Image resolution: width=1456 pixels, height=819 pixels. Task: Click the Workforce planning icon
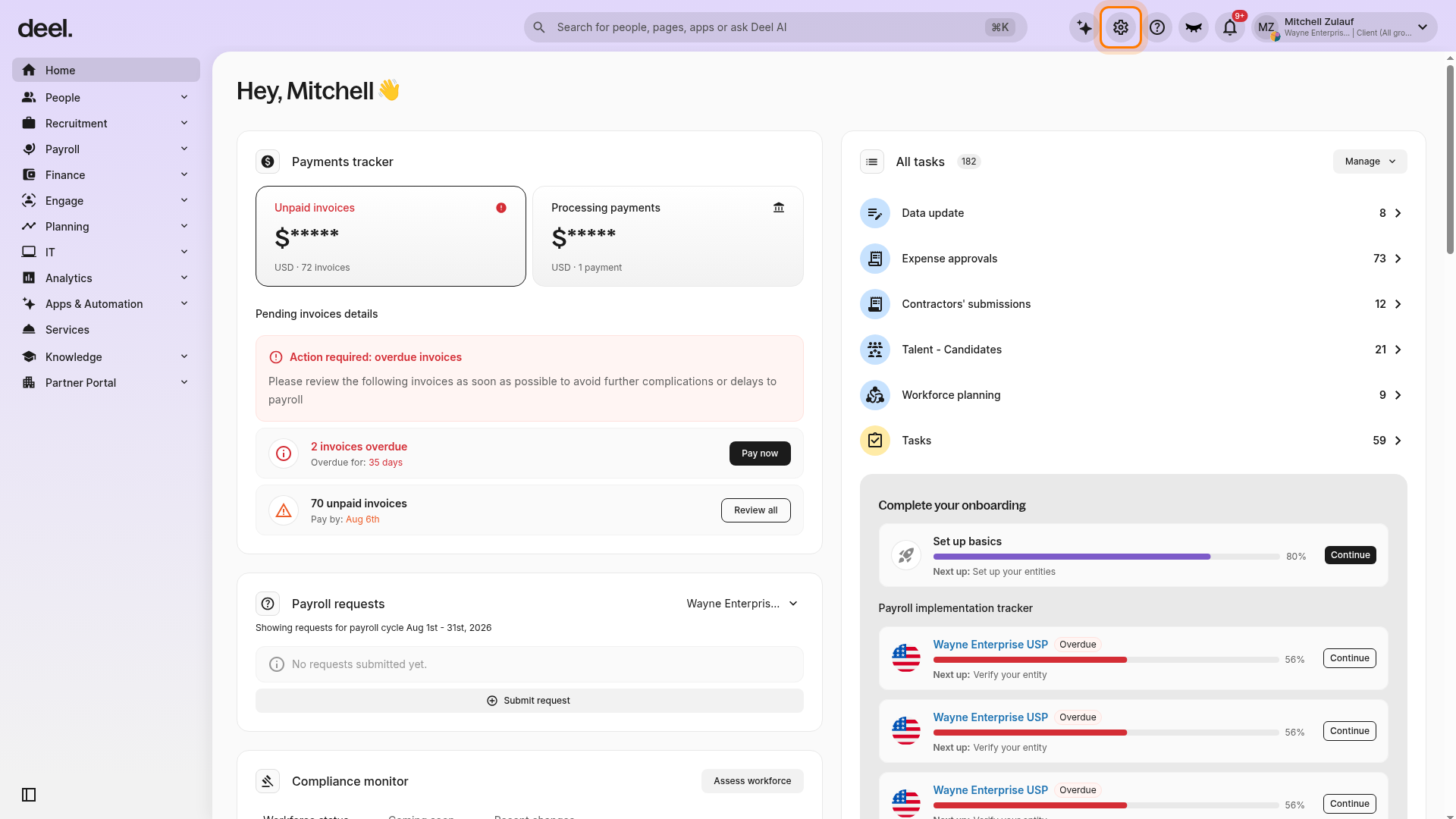[875, 395]
